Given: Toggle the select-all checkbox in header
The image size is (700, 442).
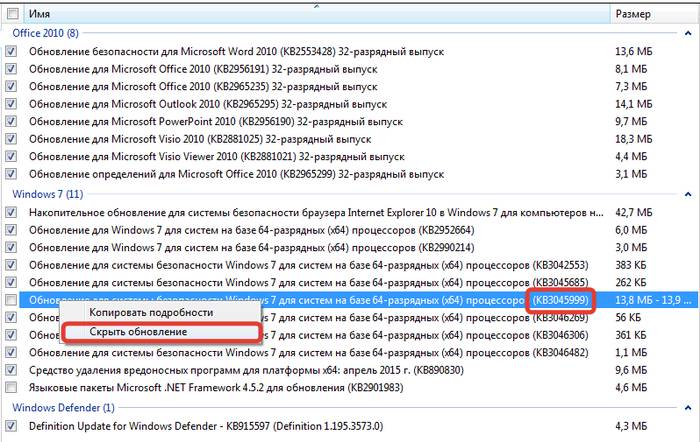Looking at the screenshot, I should click(12, 14).
